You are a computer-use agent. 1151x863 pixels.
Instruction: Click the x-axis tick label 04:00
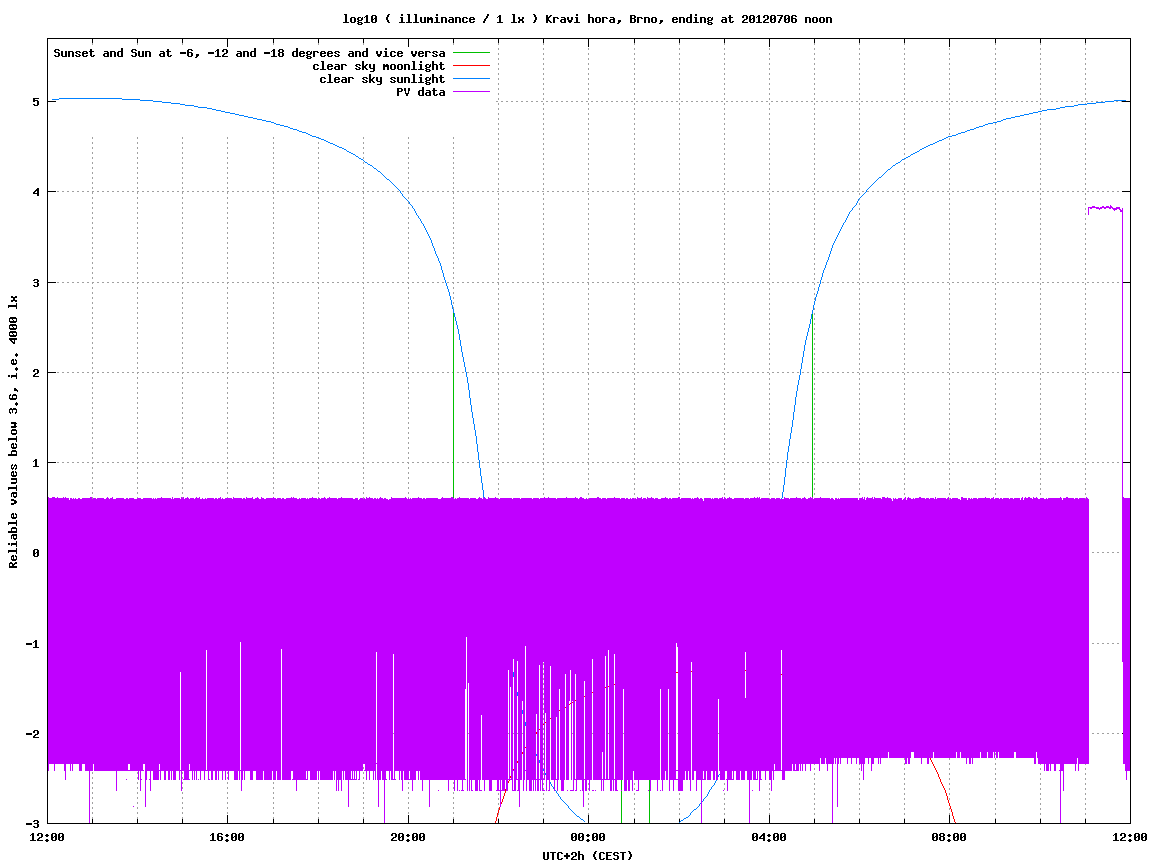point(769,837)
